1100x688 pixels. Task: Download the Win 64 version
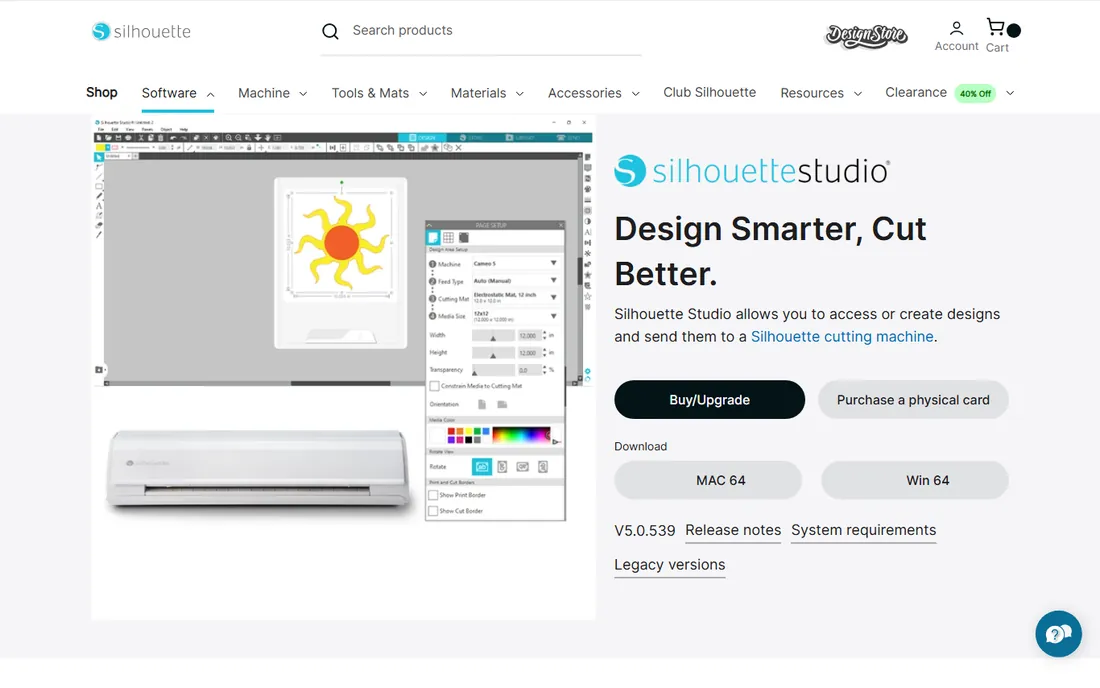pyautogui.click(x=915, y=480)
